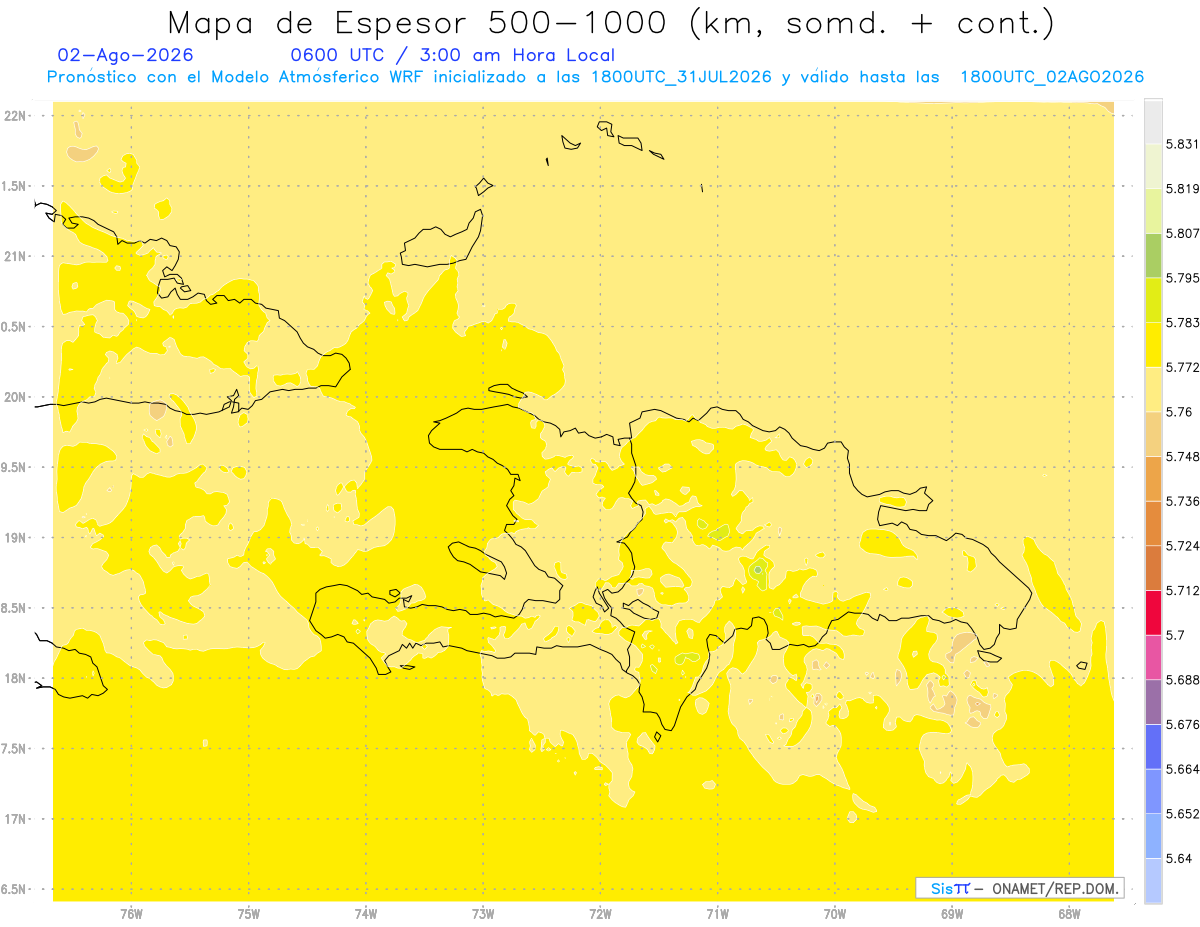Click the colorbar value '5.676'
The height and width of the screenshot is (927, 1200).
tap(1182, 724)
